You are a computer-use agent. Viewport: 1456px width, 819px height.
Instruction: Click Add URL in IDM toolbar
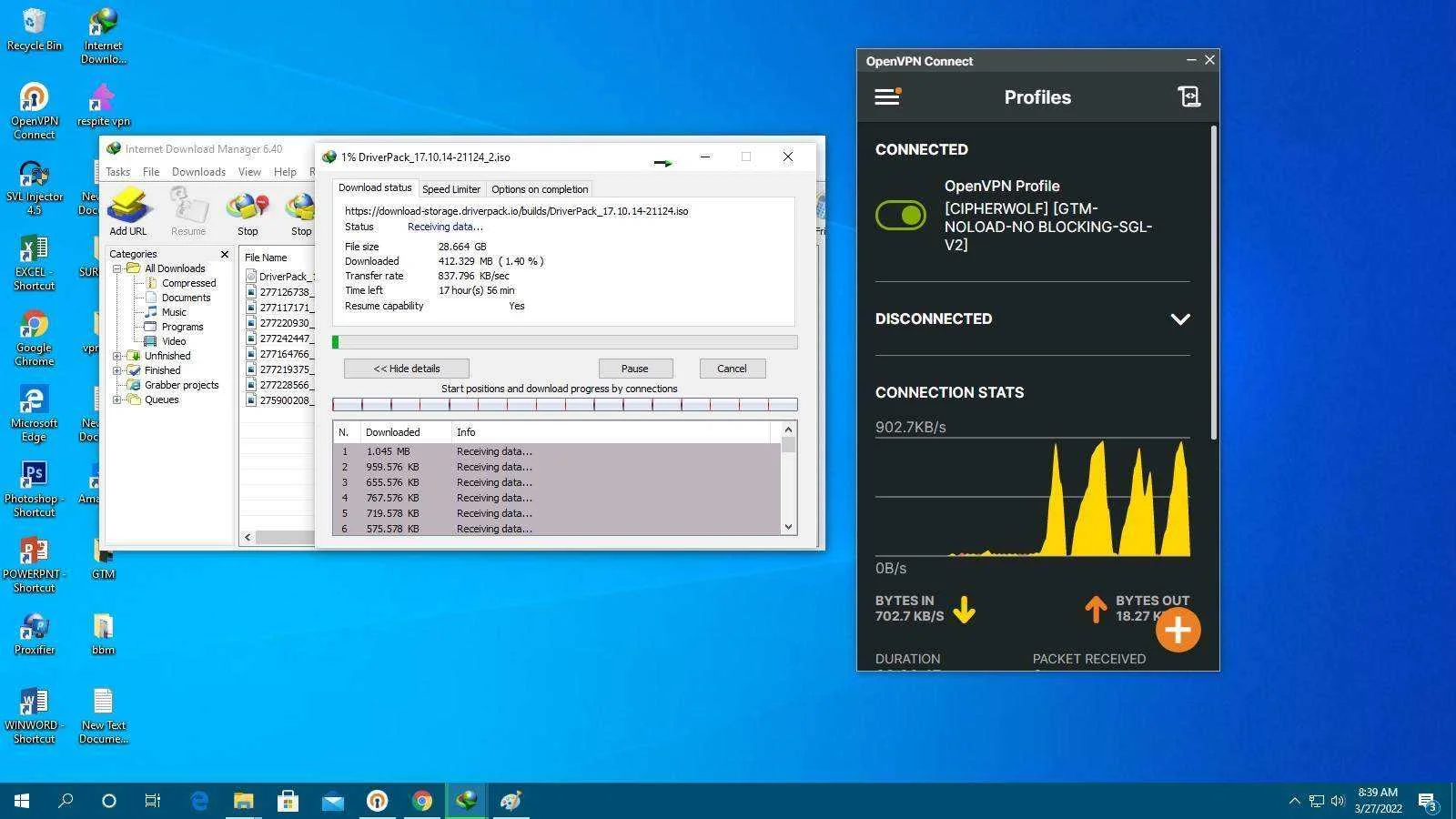128,211
